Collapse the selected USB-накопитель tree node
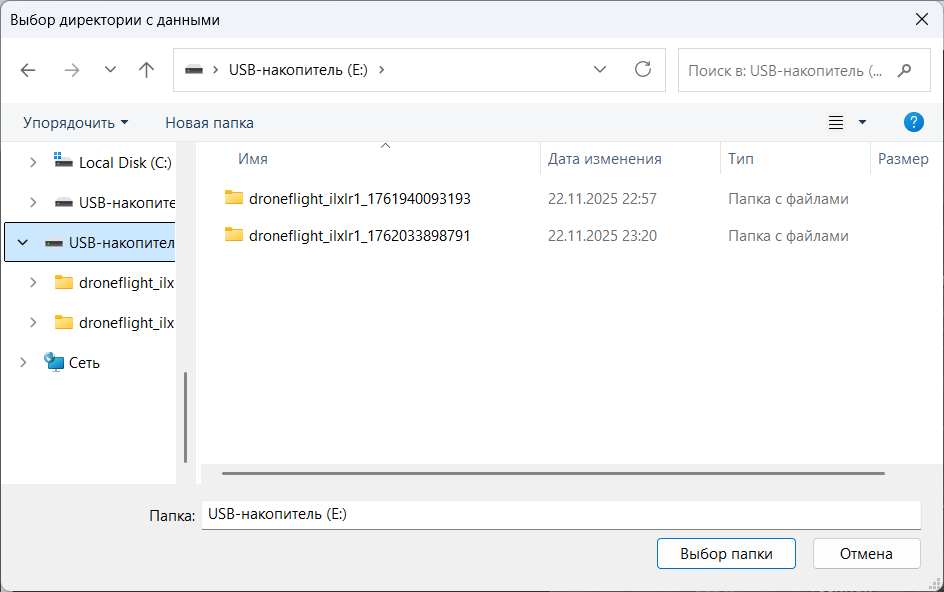944x592 pixels. point(23,242)
